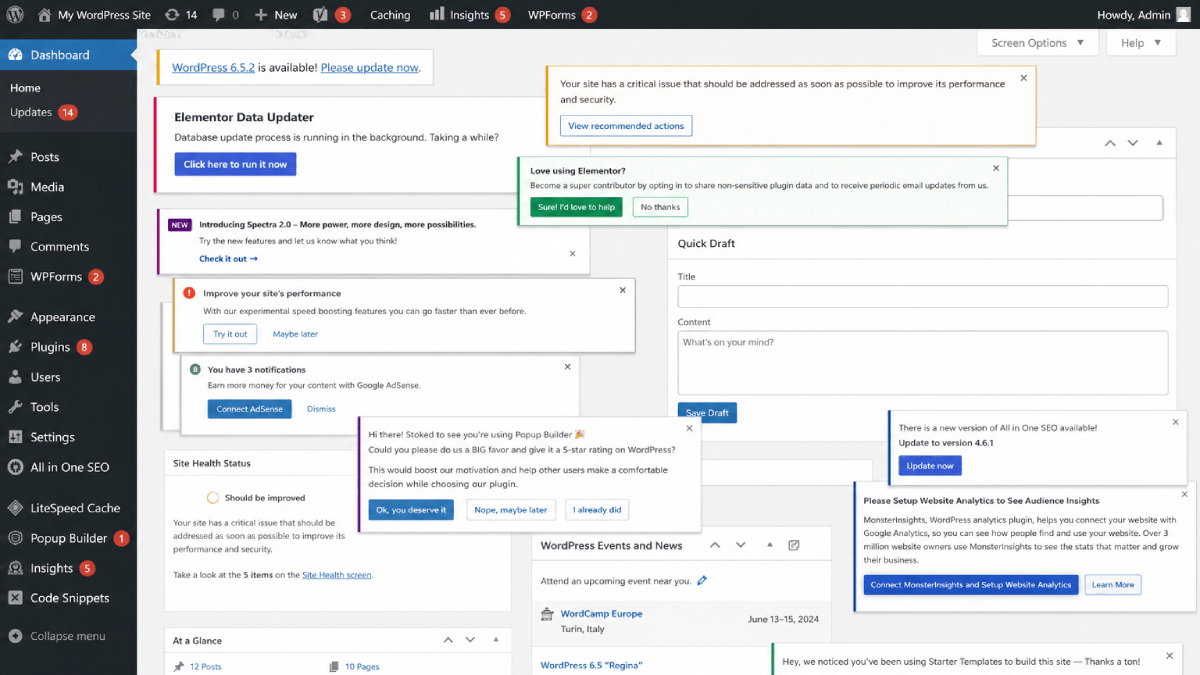Open the Help dropdown
Screen dimensions: 1200x675
point(1141,43)
